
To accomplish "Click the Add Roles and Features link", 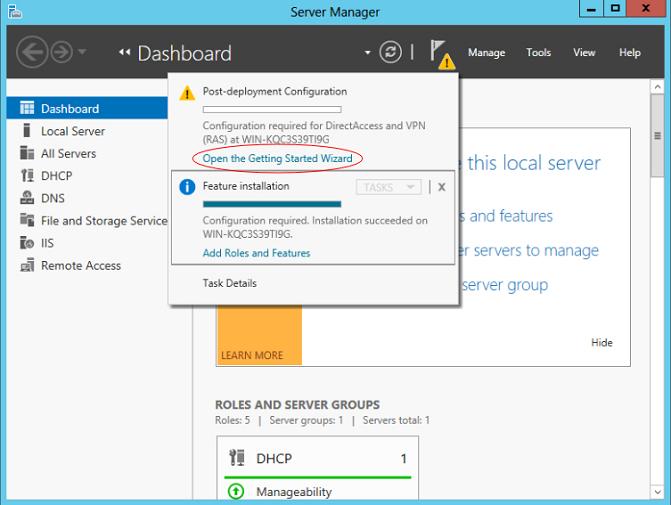I will coord(256,253).
